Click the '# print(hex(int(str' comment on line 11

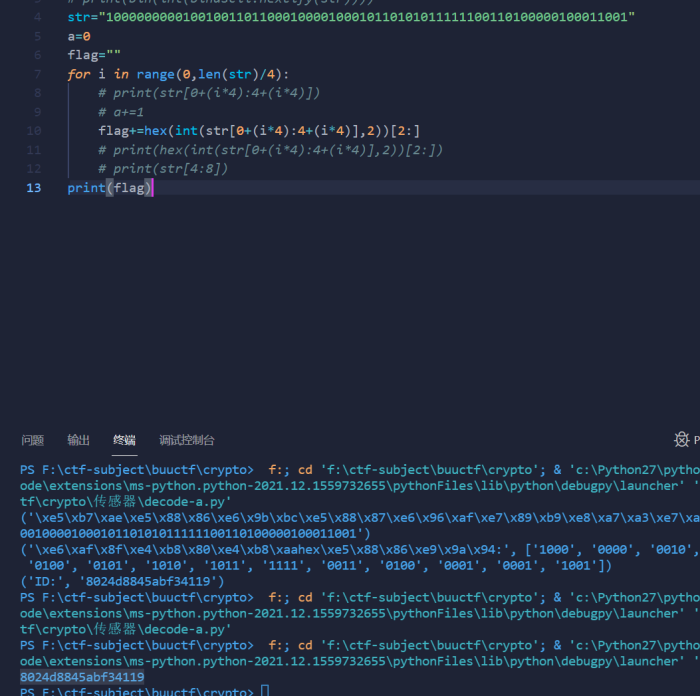pos(271,150)
